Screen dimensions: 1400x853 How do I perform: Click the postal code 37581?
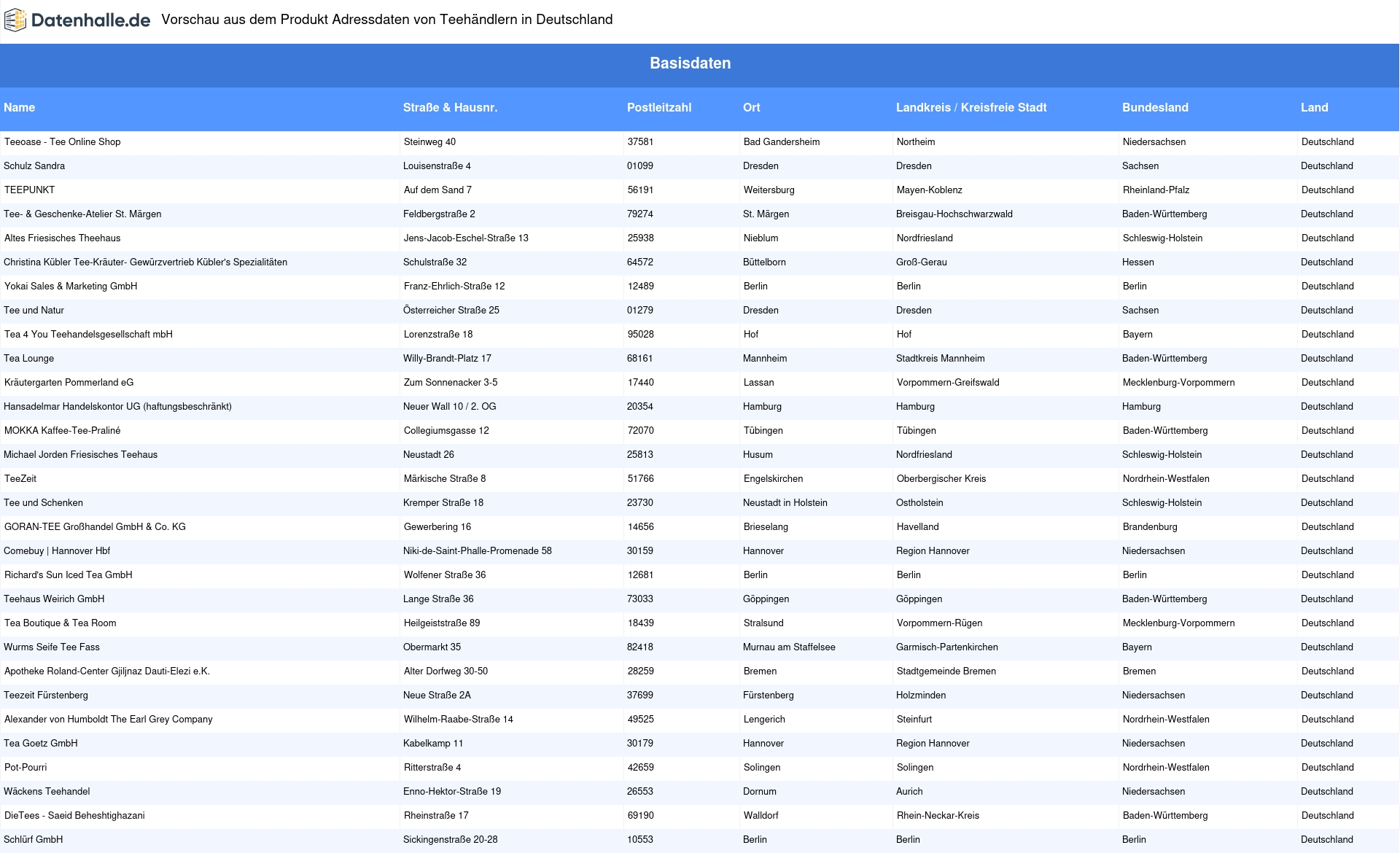coord(641,142)
